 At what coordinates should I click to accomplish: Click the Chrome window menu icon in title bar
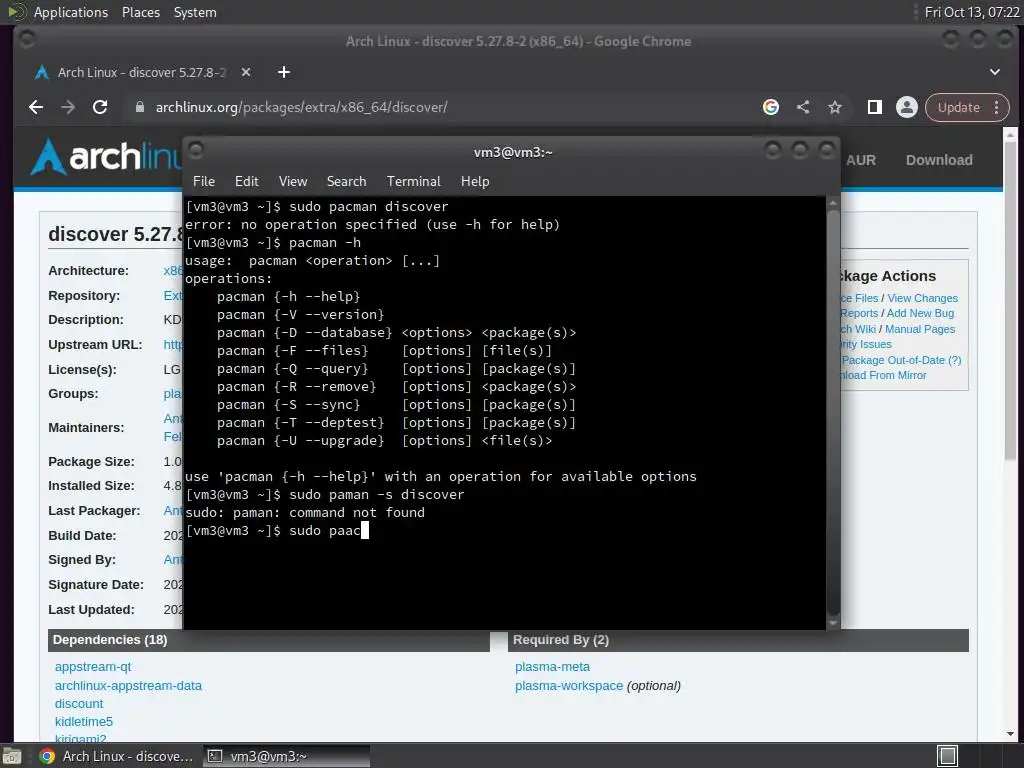pos(27,40)
